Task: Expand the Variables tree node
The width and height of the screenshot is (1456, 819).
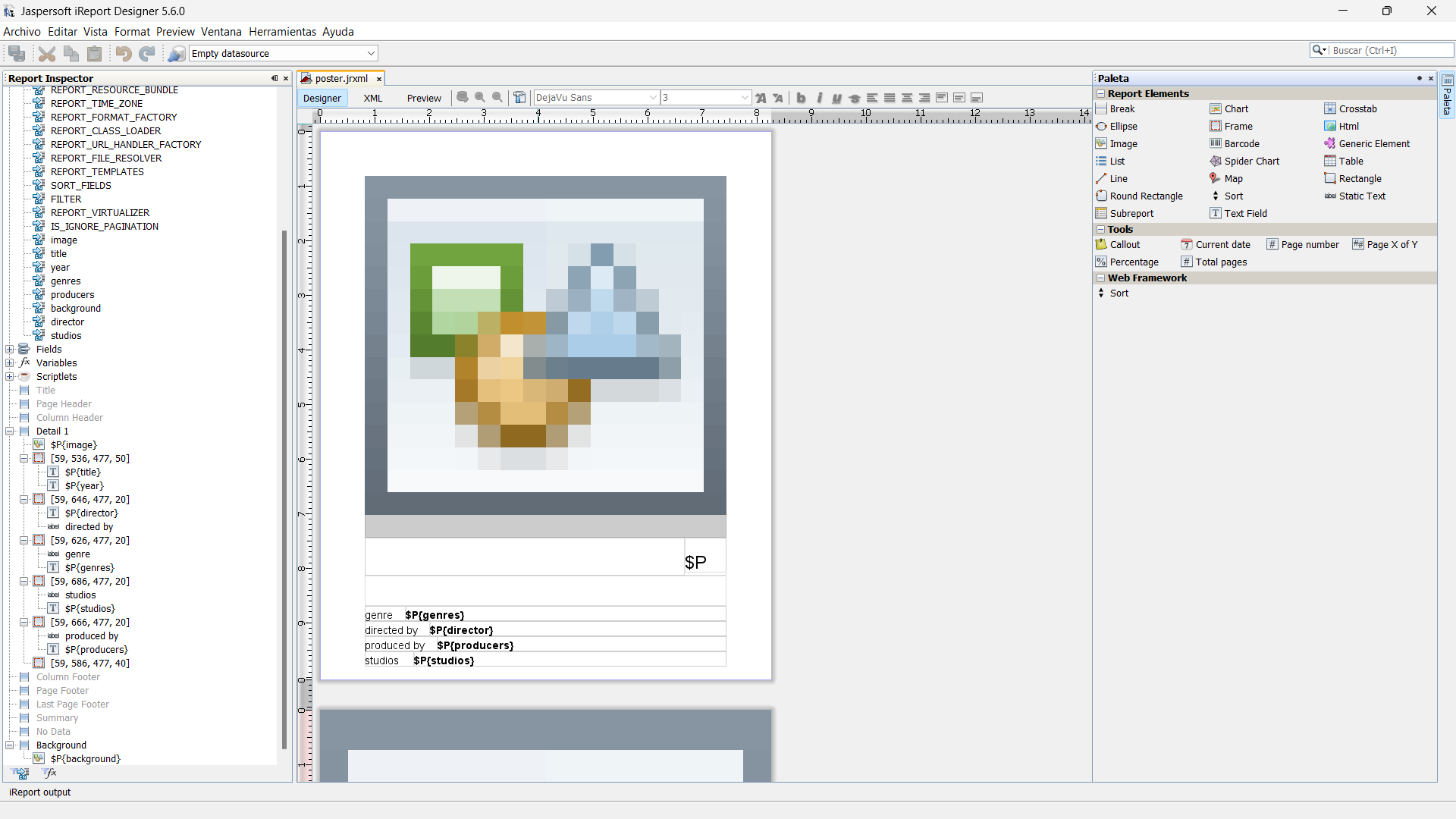Action: pyautogui.click(x=10, y=363)
